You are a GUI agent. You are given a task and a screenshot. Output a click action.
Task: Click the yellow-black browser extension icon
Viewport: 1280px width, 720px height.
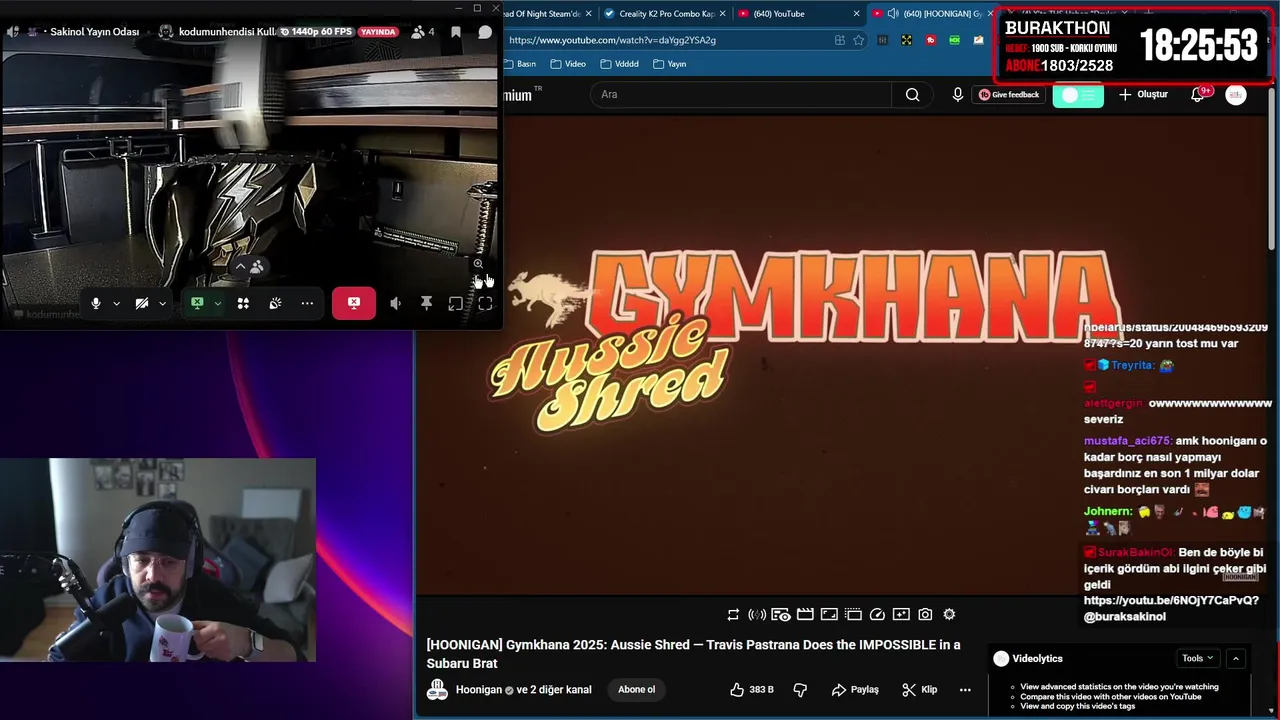(x=906, y=40)
